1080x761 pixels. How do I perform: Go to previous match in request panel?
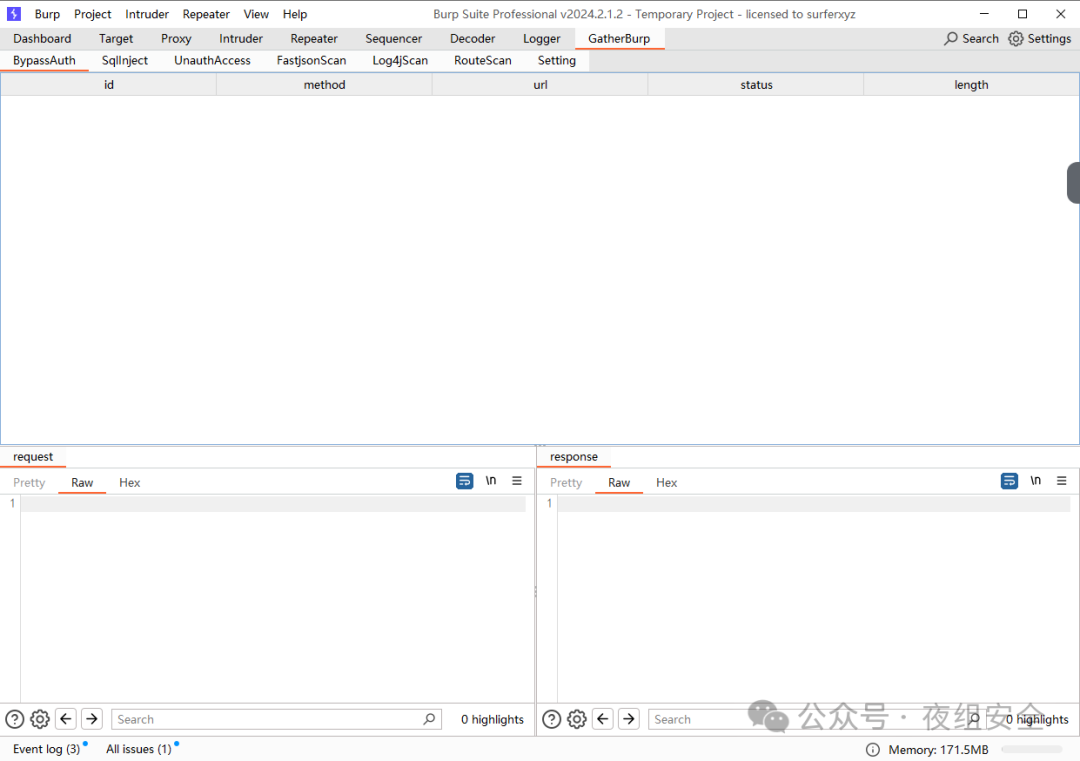[x=66, y=719]
